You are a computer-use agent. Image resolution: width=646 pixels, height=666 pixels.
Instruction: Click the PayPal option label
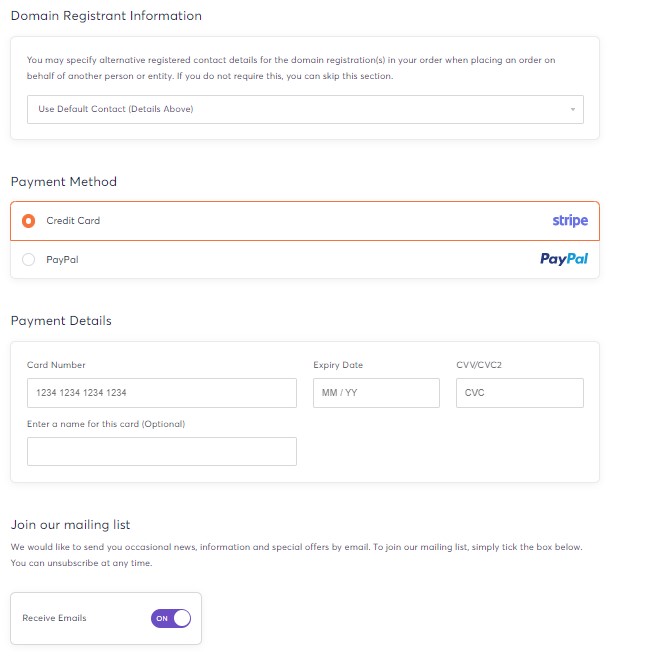click(x=62, y=260)
